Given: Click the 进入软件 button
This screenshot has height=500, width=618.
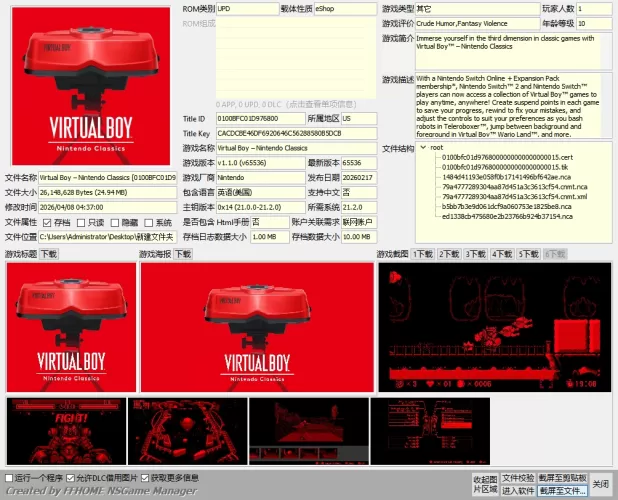Looking at the screenshot, I should [518, 491].
